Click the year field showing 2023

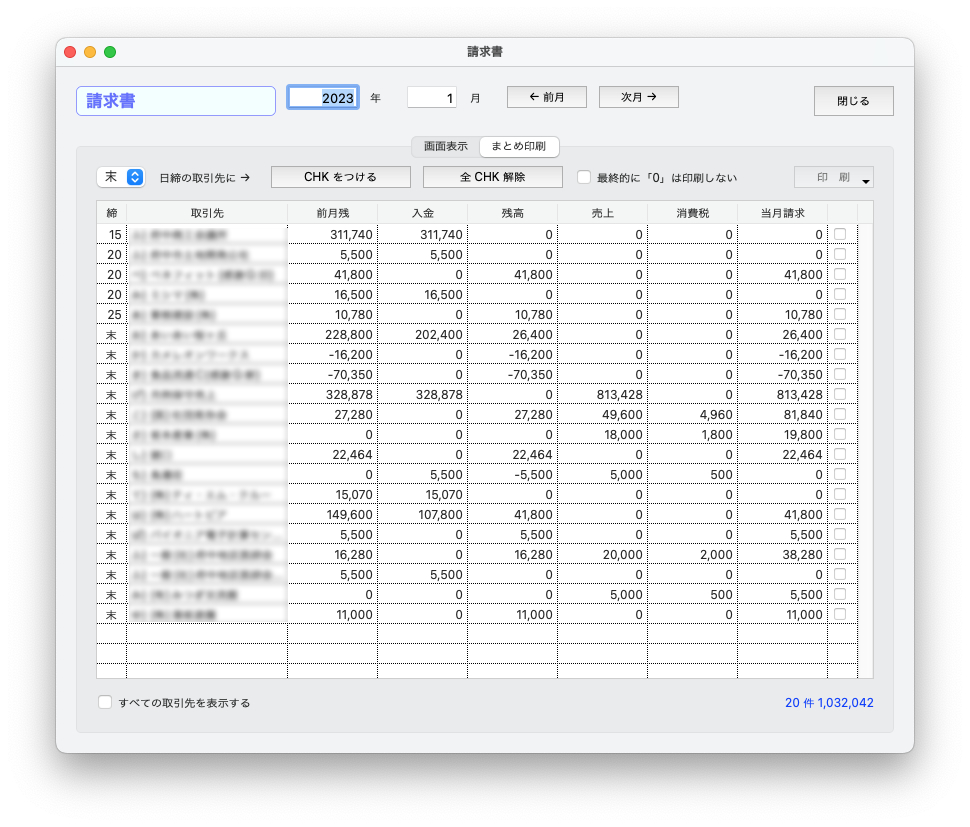[323, 98]
